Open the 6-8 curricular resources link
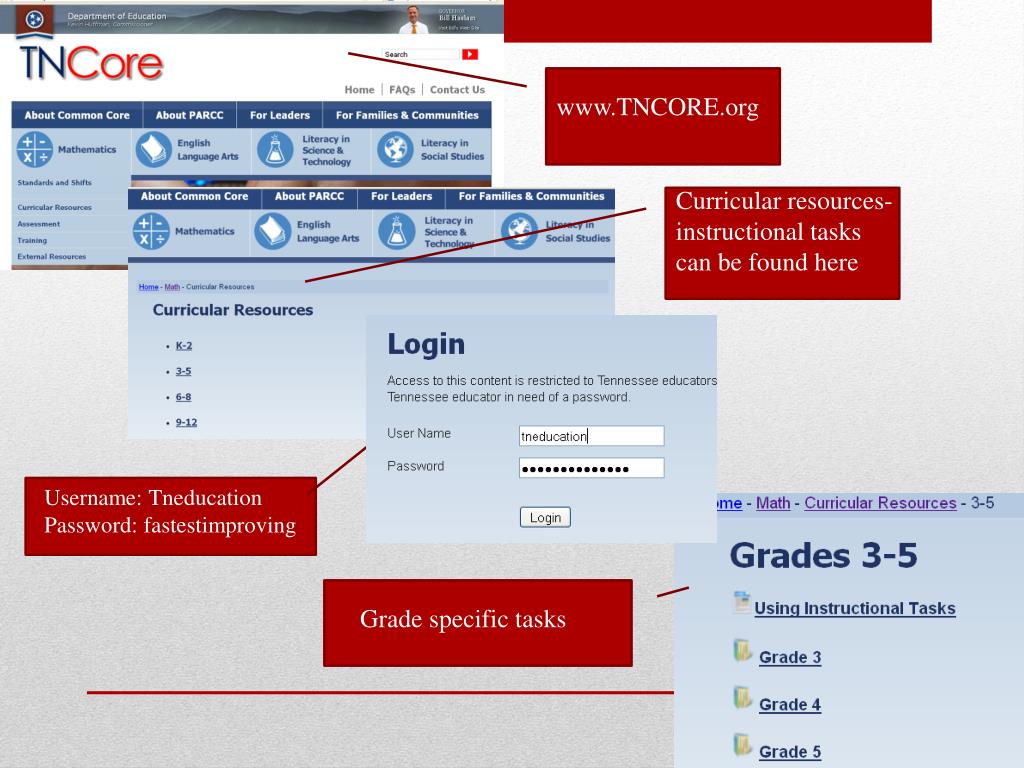The width and height of the screenshot is (1024, 768). pos(183,396)
